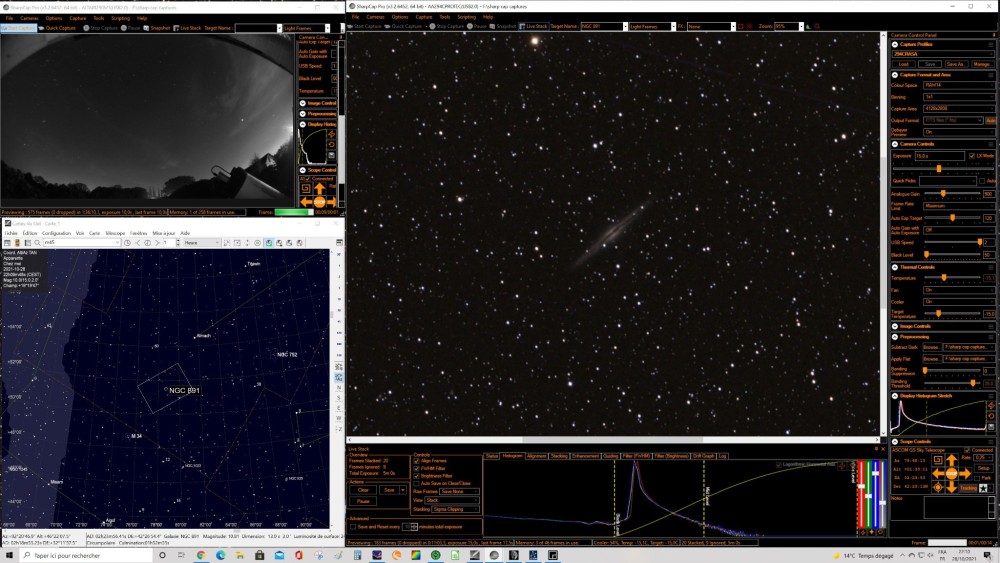Open Télescope menu in Cartes du Ciel

coord(115,233)
